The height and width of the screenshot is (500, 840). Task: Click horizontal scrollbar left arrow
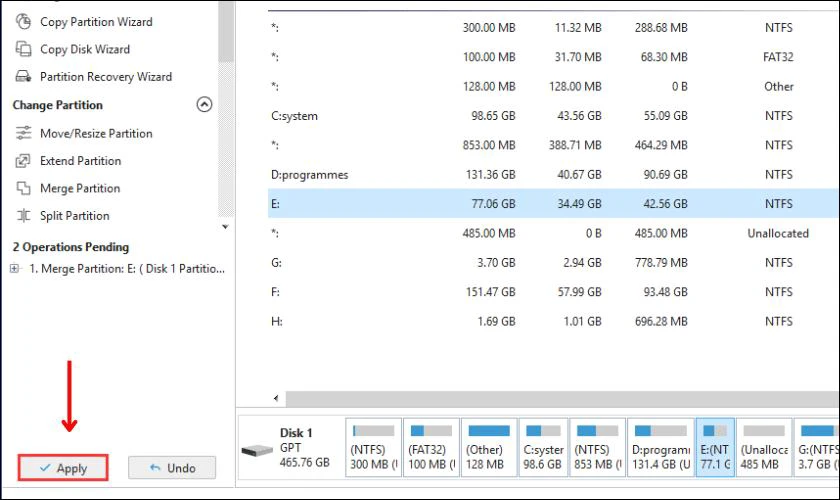pos(276,398)
